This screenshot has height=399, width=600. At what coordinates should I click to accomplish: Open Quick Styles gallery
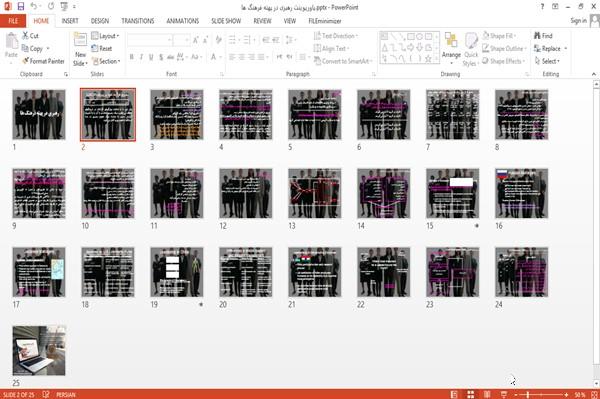click(x=471, y=49)
